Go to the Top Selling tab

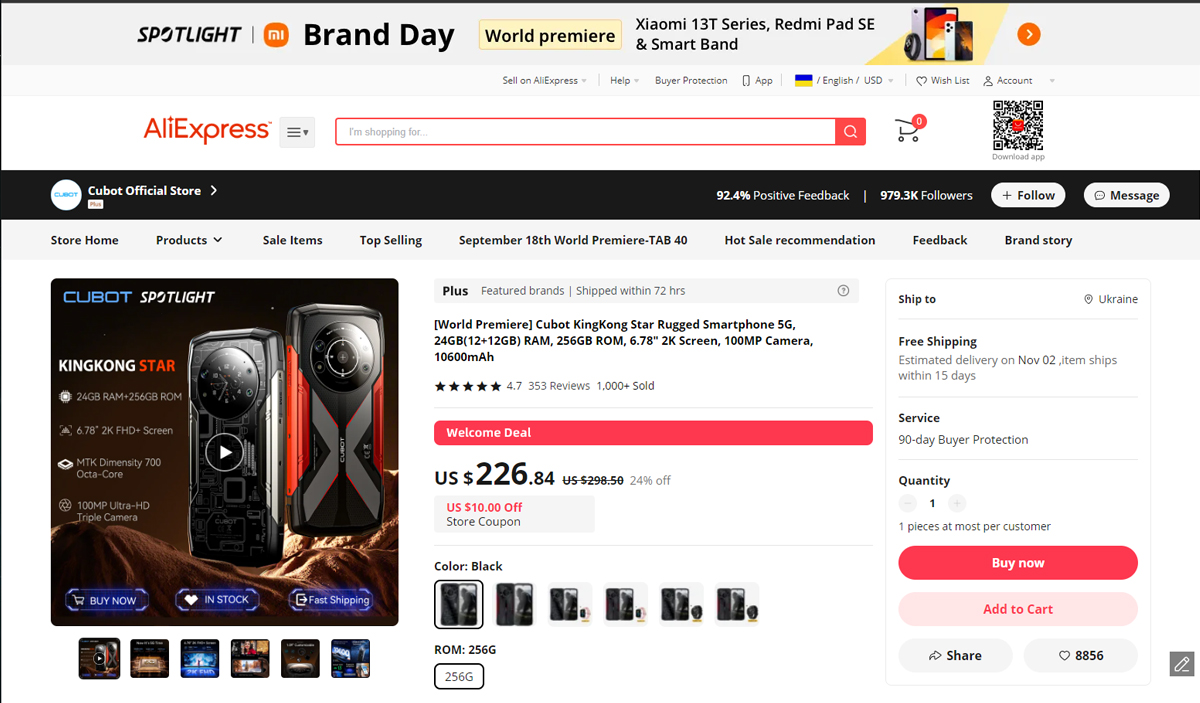click(x=391, y=240)
